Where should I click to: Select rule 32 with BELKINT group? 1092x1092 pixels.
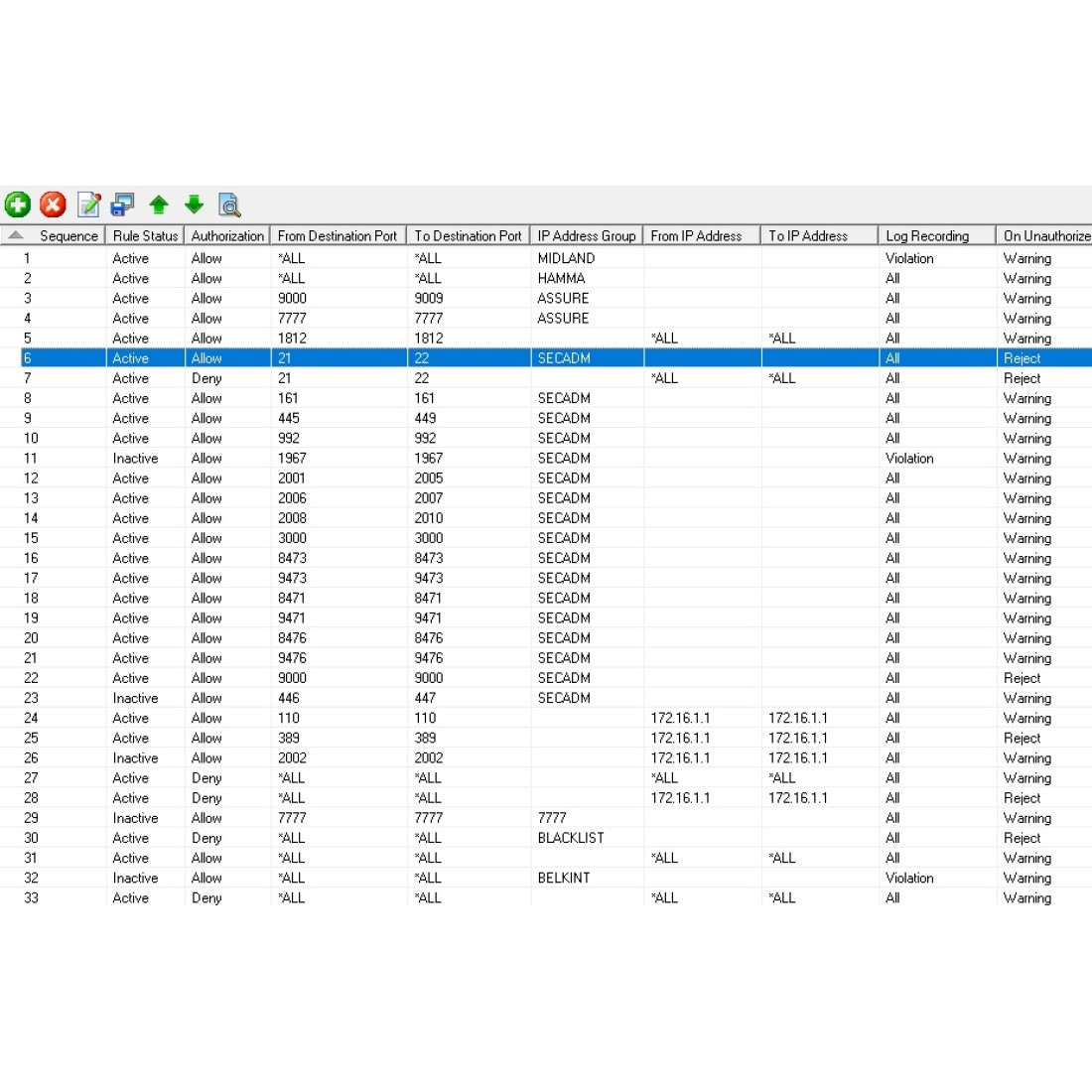pyautogui.click(x=563, y=879)
